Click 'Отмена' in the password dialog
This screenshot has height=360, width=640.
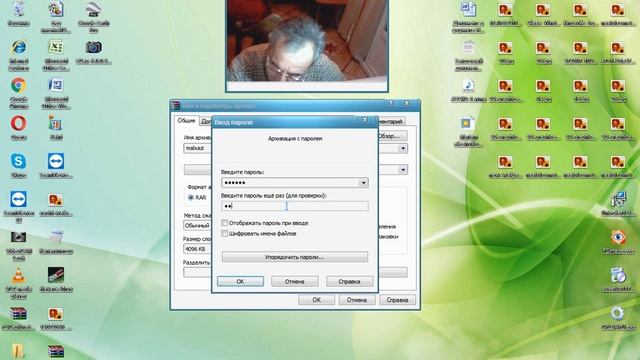[295, 281]
